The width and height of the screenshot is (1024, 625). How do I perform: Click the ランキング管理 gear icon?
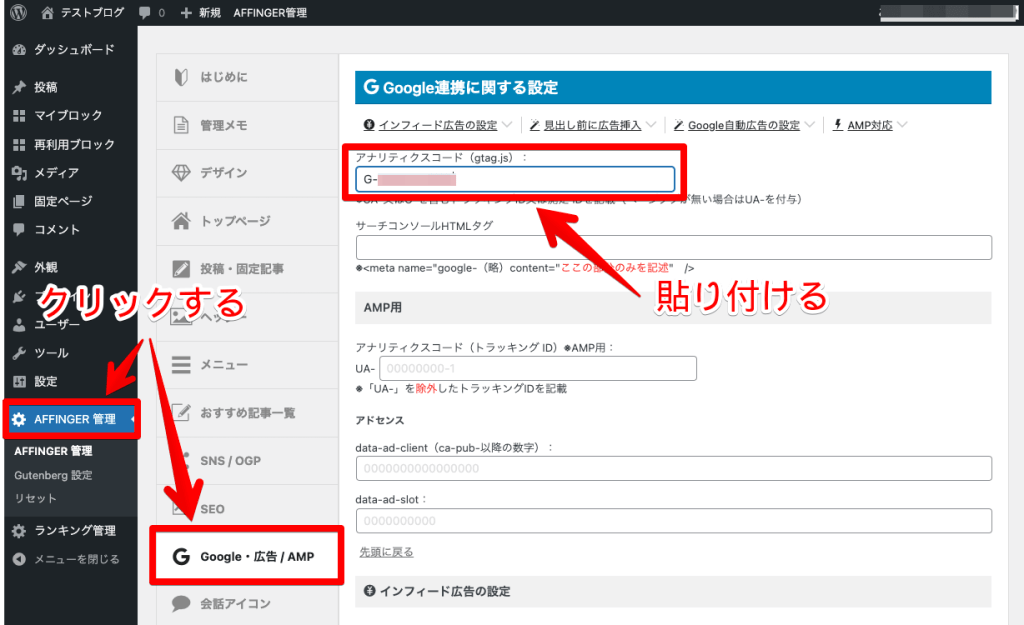[x=19, y=531]
